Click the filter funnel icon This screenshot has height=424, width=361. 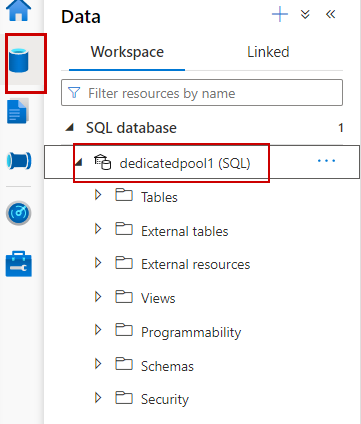pos(74,93)
